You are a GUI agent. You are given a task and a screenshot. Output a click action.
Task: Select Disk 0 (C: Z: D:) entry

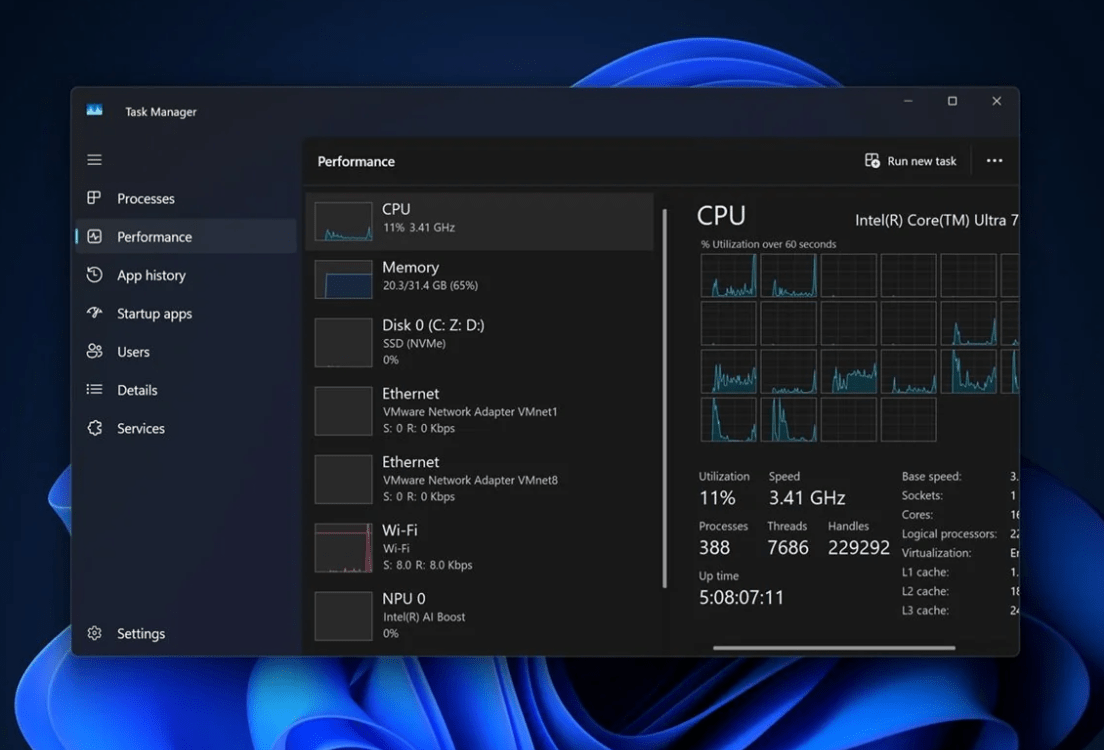433,325
